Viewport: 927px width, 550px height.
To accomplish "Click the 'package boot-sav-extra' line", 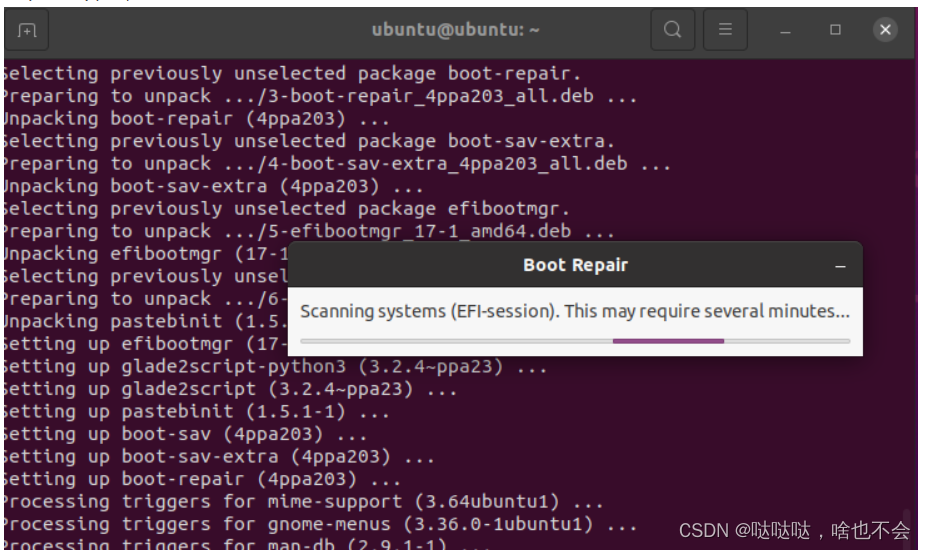I will pos(308,141).
